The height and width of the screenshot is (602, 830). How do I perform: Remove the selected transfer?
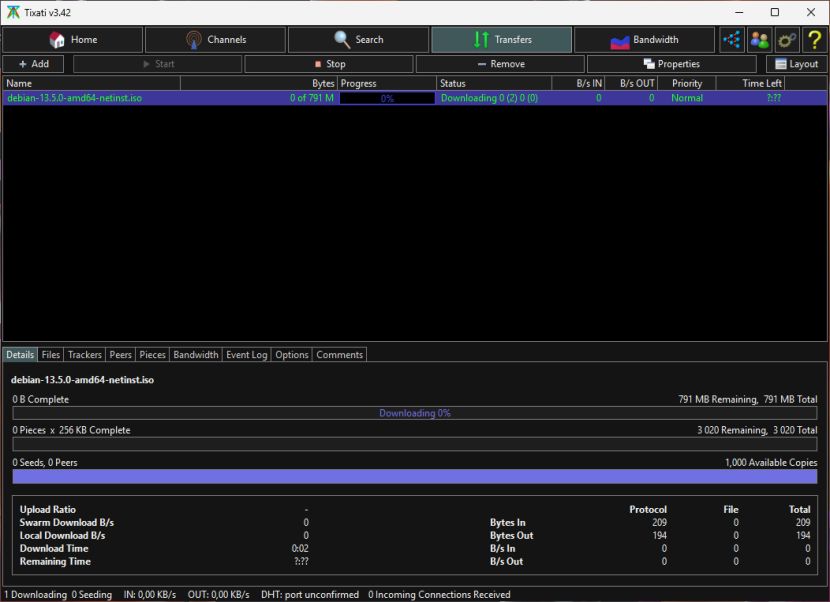click(500, 64)
